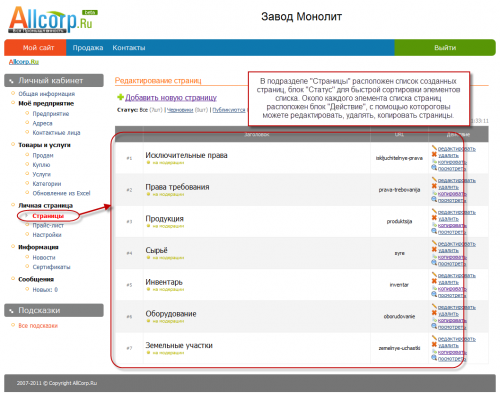Click the Подсказки header icon

tap(11, 311)
